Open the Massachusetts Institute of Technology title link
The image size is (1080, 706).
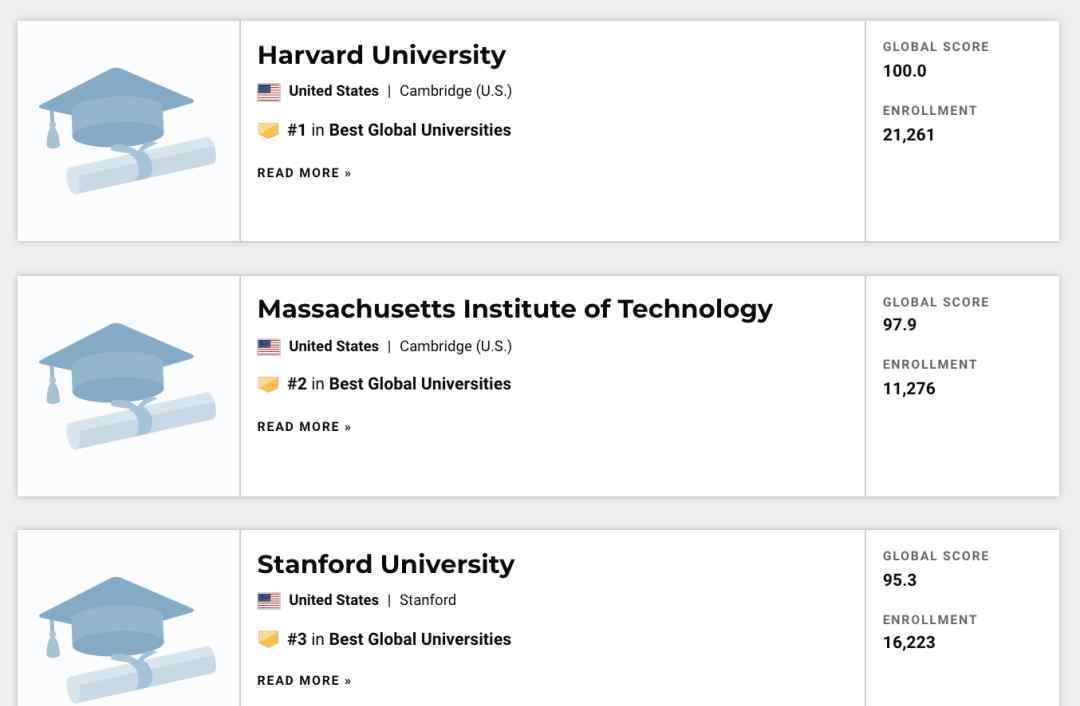pos(515,309)
